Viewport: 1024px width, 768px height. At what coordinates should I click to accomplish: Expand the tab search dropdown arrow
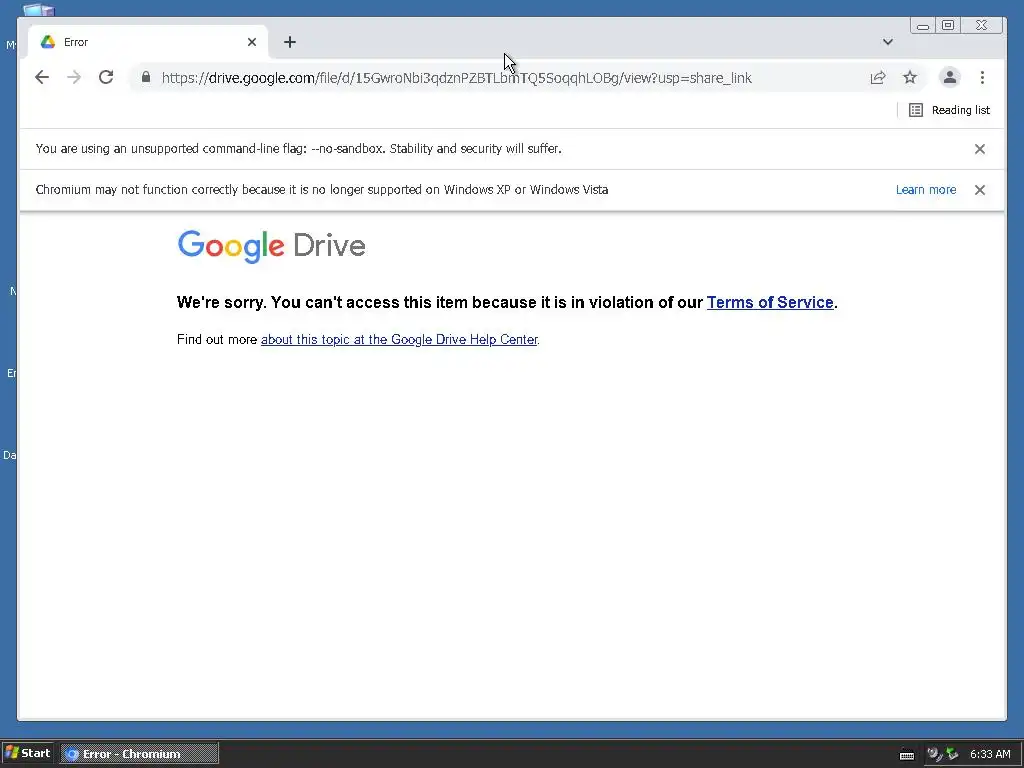click(x=888, y=42)
